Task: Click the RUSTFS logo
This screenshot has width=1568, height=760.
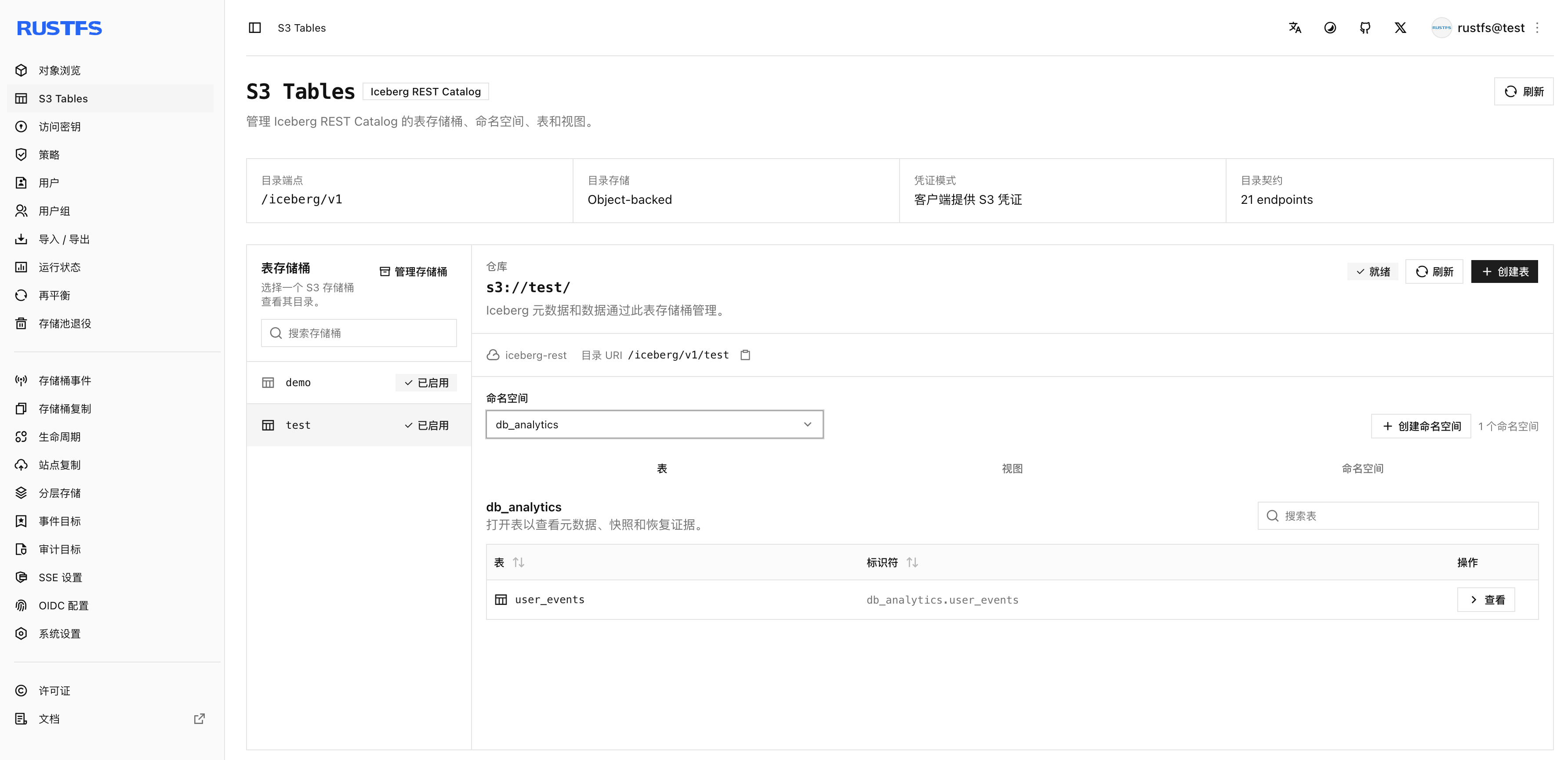Action: tap(59, 29)
